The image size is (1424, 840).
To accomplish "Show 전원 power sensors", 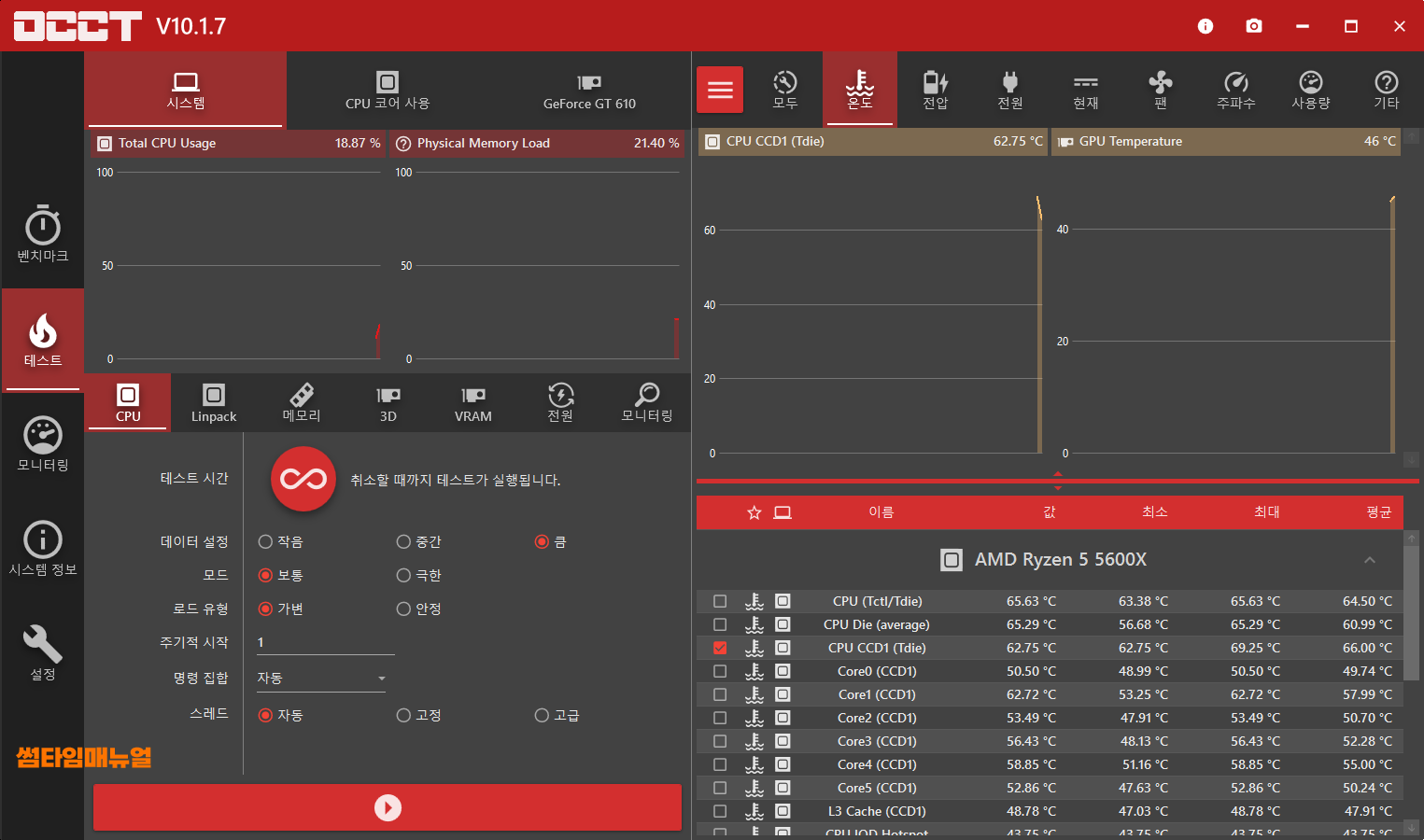I will [x=1010, y=90].
